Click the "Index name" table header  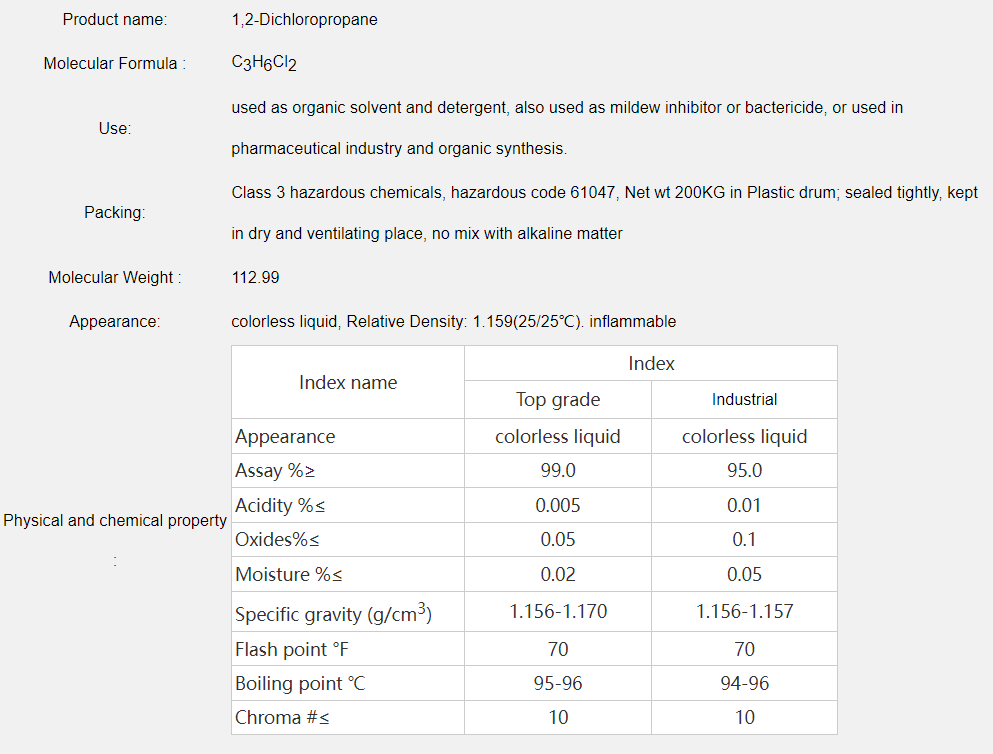(x=348, y=382)
